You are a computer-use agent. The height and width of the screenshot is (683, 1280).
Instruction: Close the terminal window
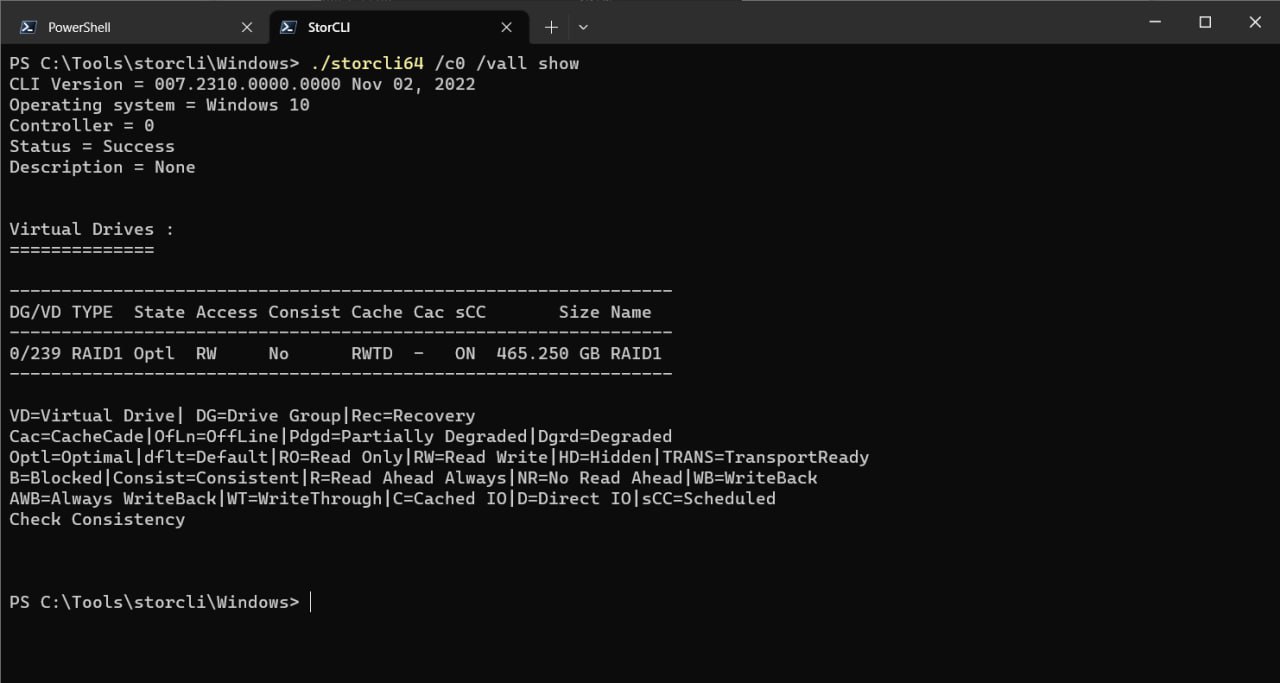tap(1255, 22)
